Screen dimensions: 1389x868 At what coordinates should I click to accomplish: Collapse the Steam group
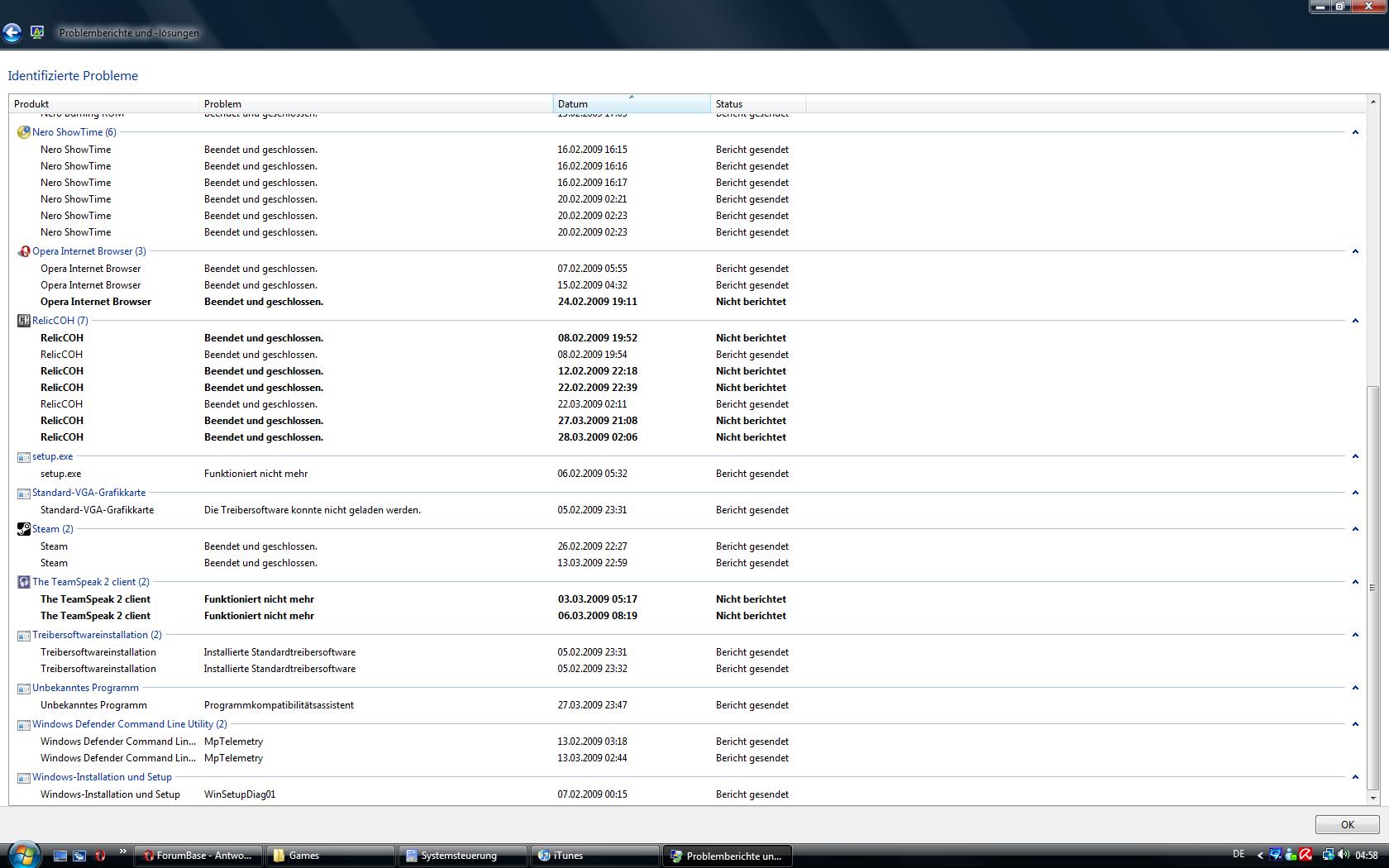click(x=1355, y=529)
